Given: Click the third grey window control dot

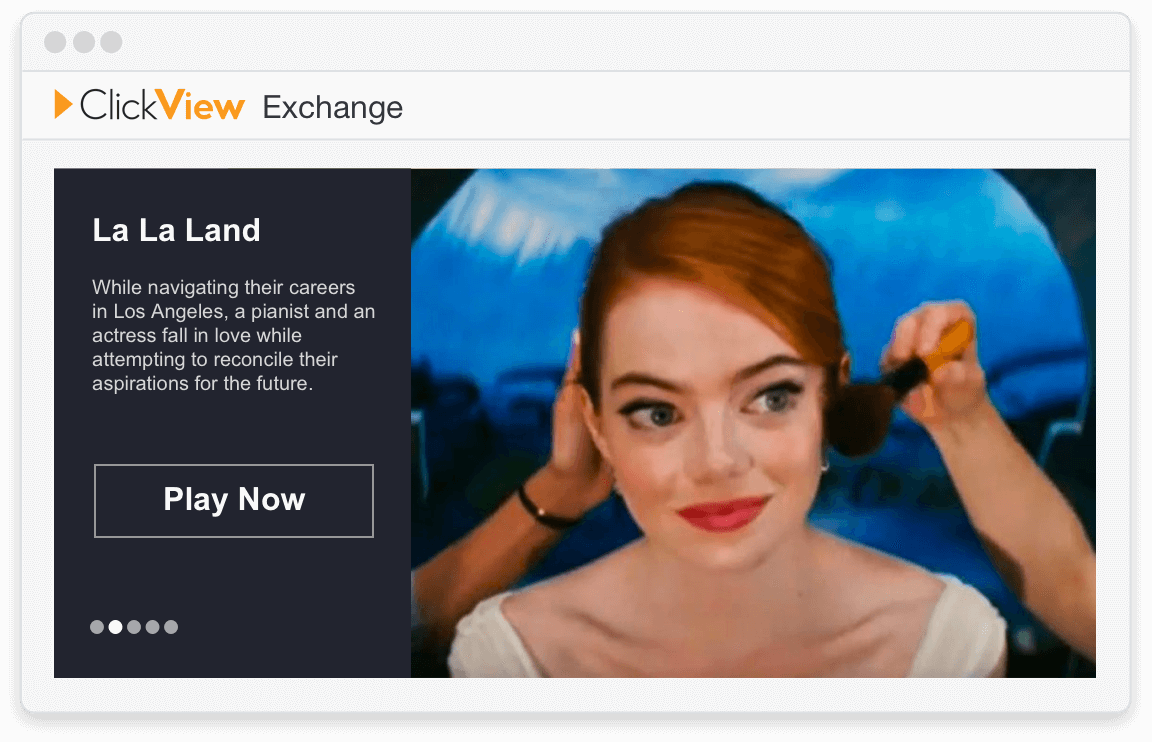Looking at the screenshot, I should point(112,42).
